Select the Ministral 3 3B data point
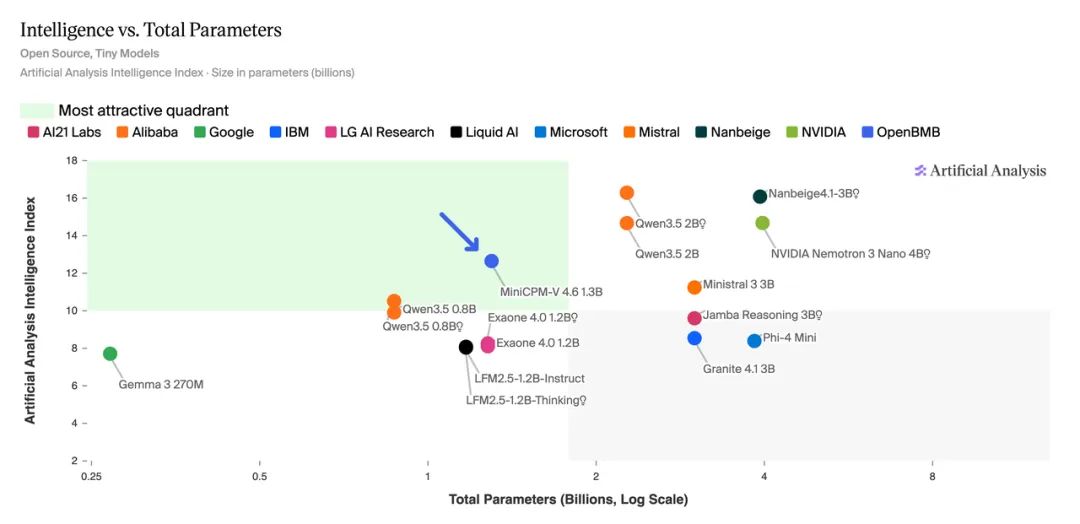This screenshot has width=1080, height=524. click(694, 287)
